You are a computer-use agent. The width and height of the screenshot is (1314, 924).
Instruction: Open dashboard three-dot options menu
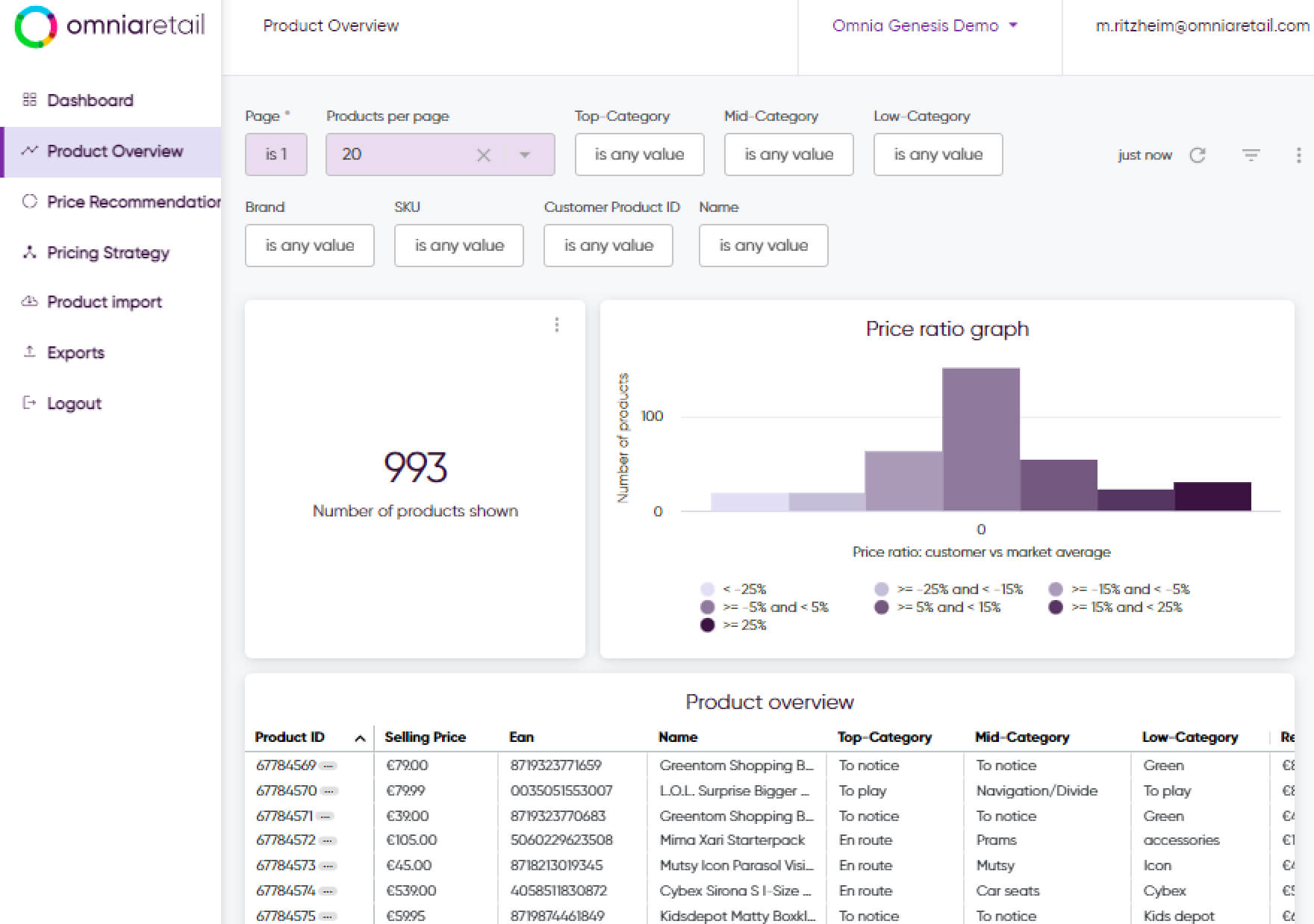tap(1299, 154)
